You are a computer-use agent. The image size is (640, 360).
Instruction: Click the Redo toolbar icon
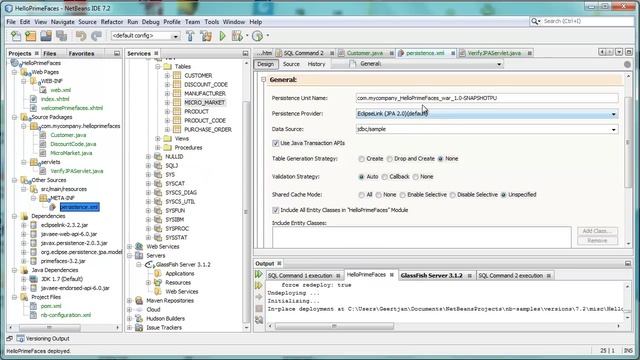96,36
